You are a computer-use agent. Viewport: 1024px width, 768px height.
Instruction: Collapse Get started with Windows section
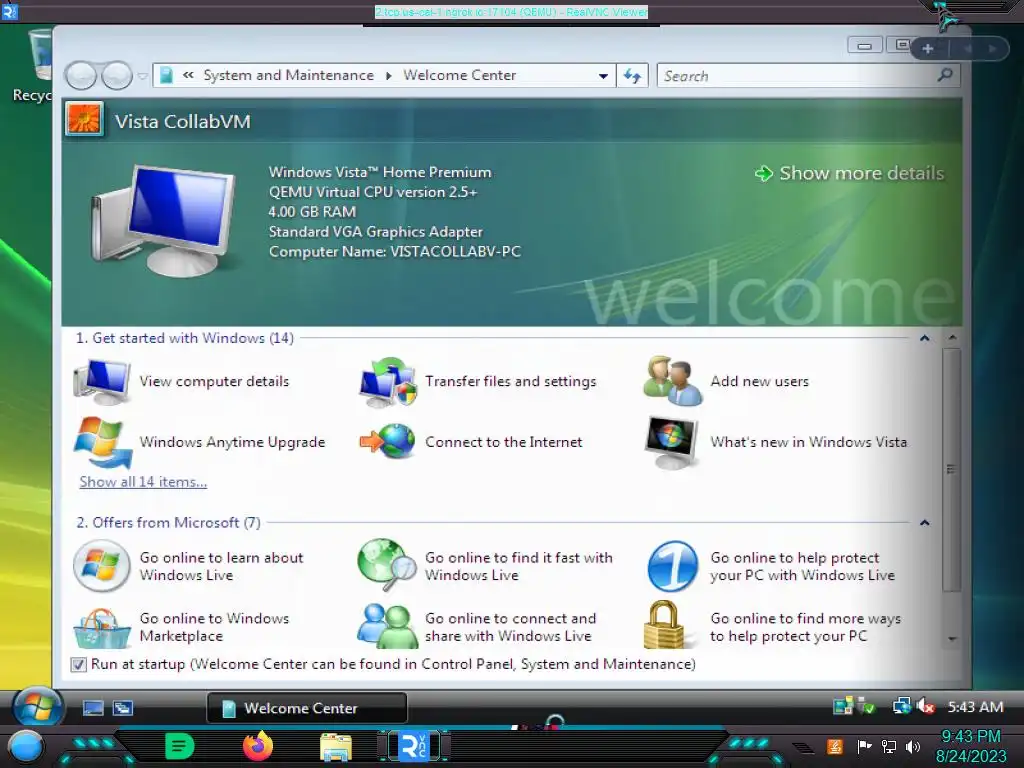[x=925, y=338]
